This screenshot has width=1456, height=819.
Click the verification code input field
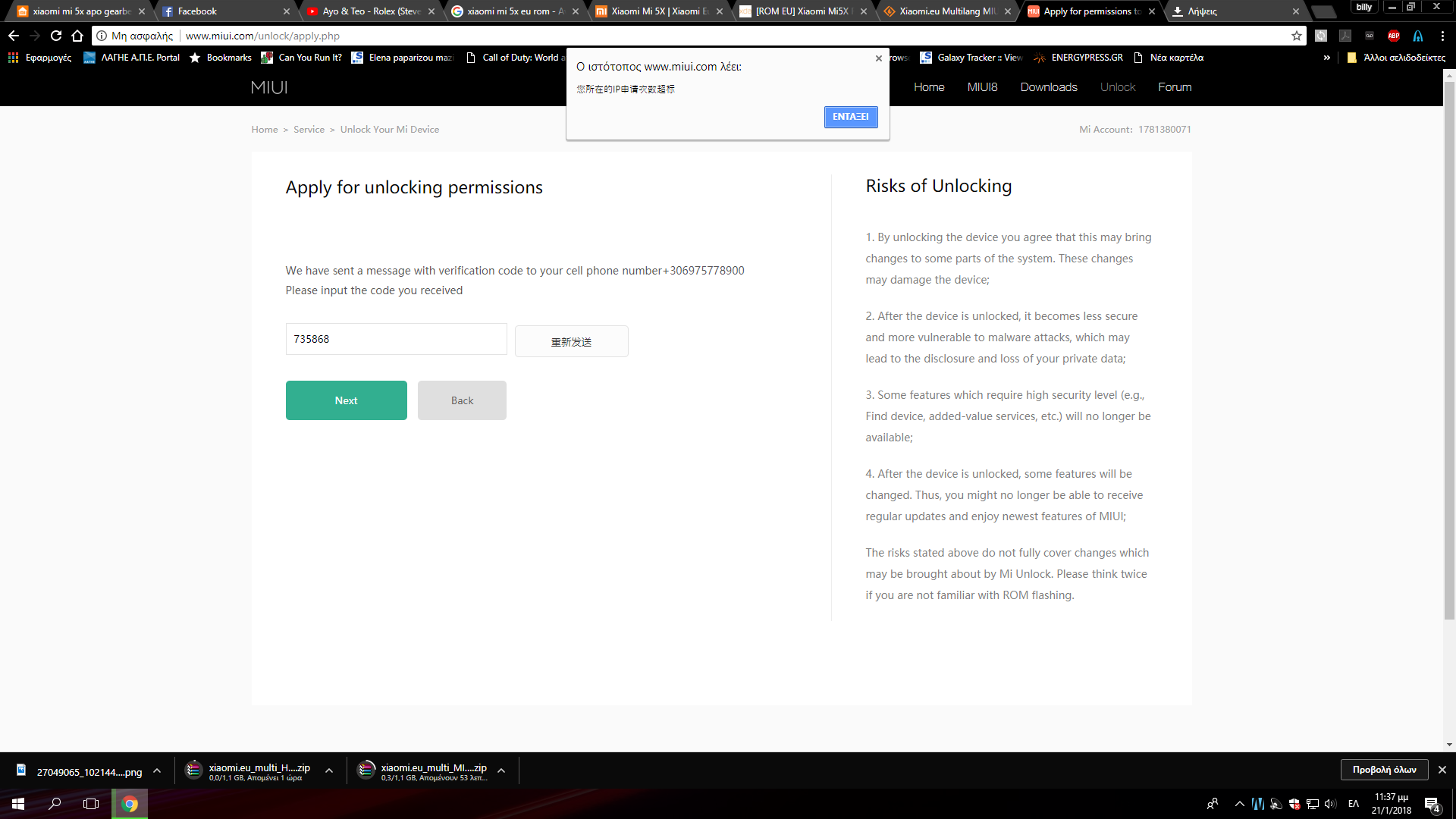pyautogui.click(x=396, y=339)
